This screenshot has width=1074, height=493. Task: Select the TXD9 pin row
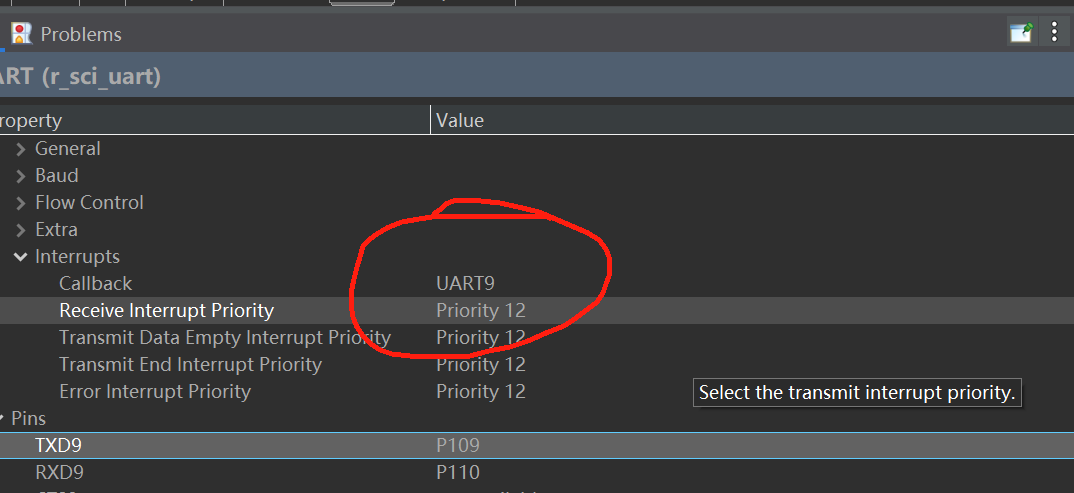(537, 446)
